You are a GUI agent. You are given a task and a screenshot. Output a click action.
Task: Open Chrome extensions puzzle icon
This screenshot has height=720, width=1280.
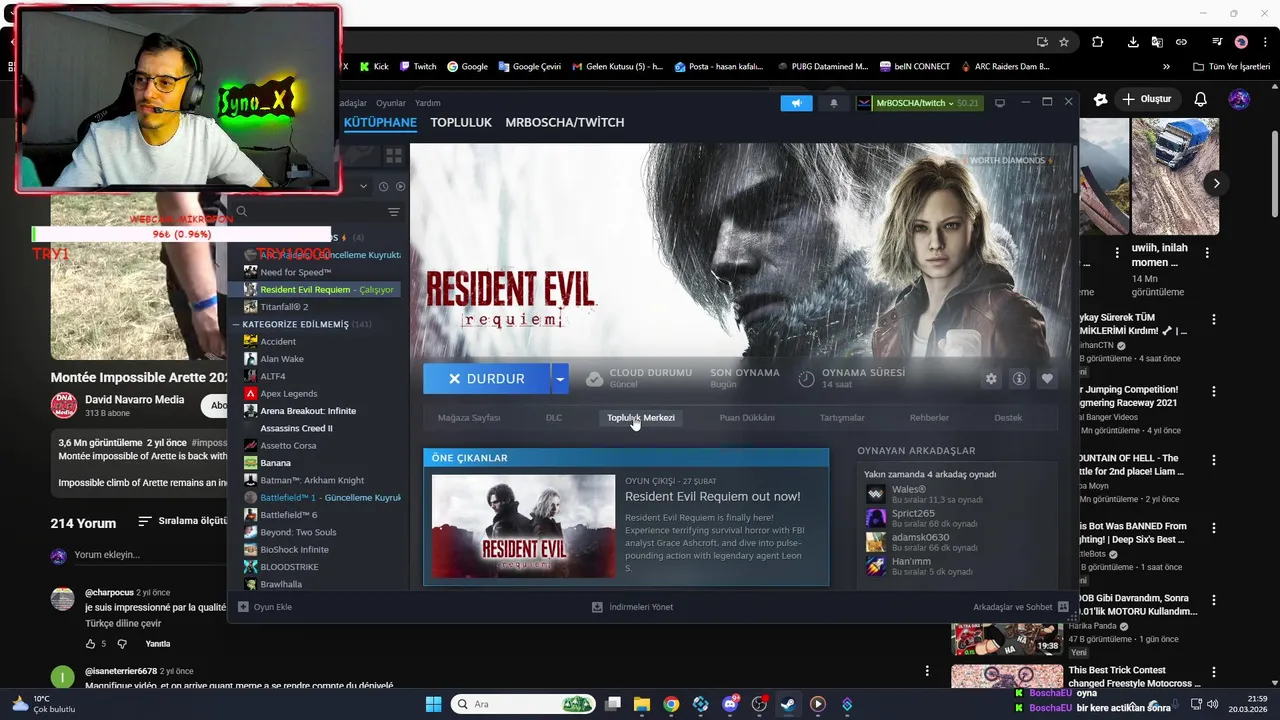tap(1097, 42)
